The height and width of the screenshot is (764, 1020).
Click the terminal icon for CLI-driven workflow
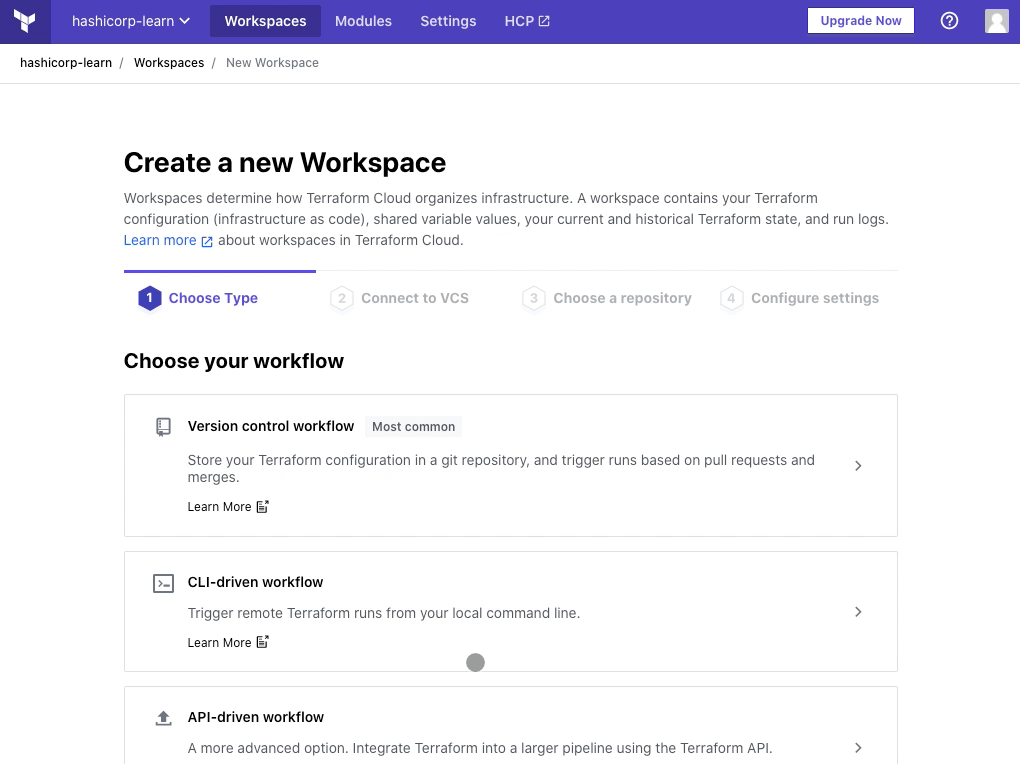click(163, 583)
